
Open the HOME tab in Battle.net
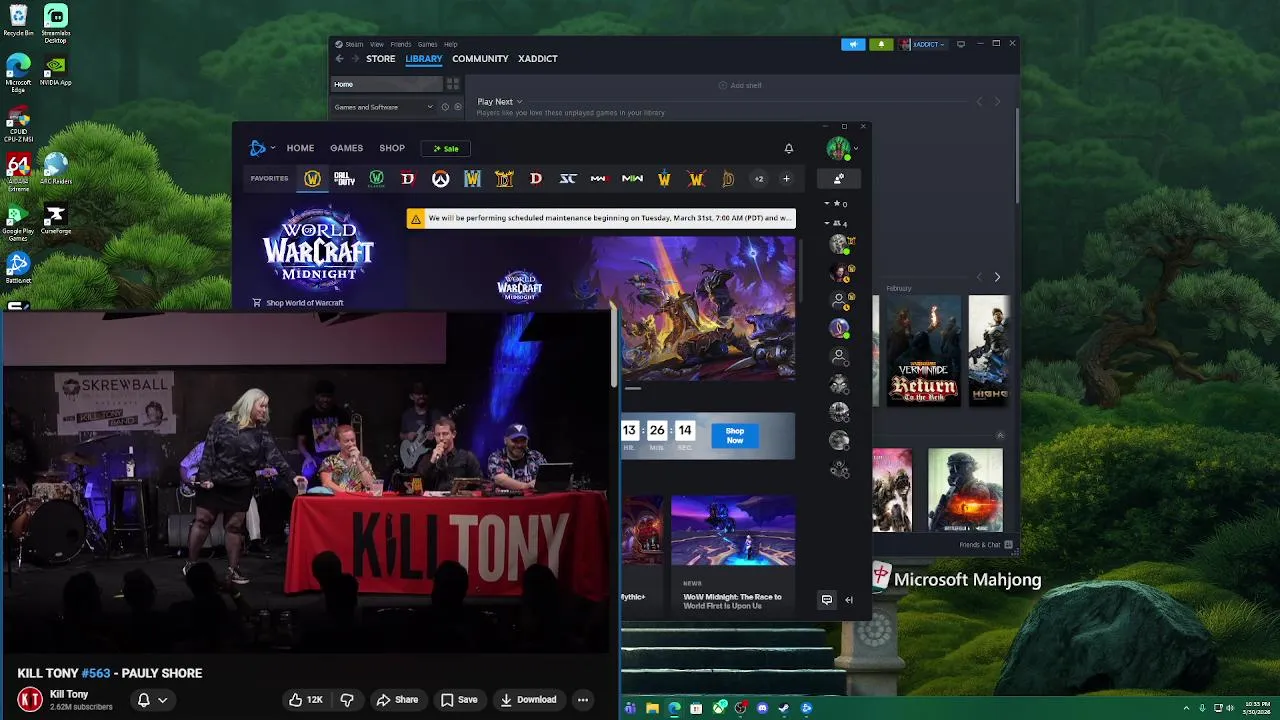[300, 148]
